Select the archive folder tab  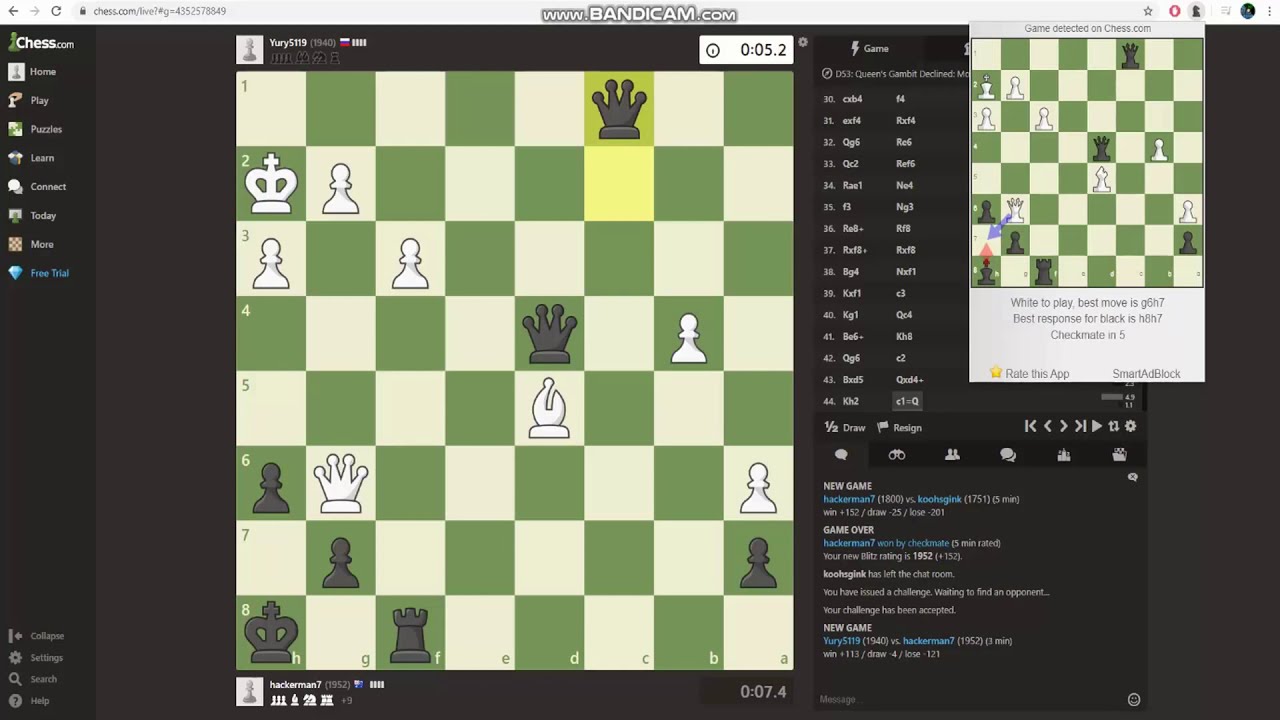click(1119, 455)
